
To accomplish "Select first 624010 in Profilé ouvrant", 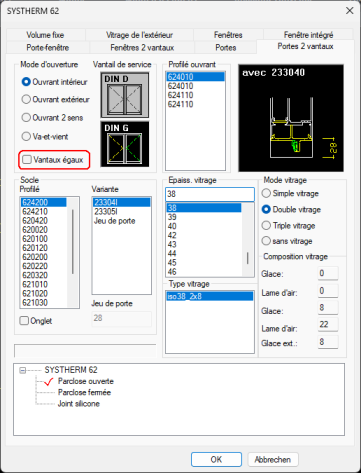I will 195,77.
